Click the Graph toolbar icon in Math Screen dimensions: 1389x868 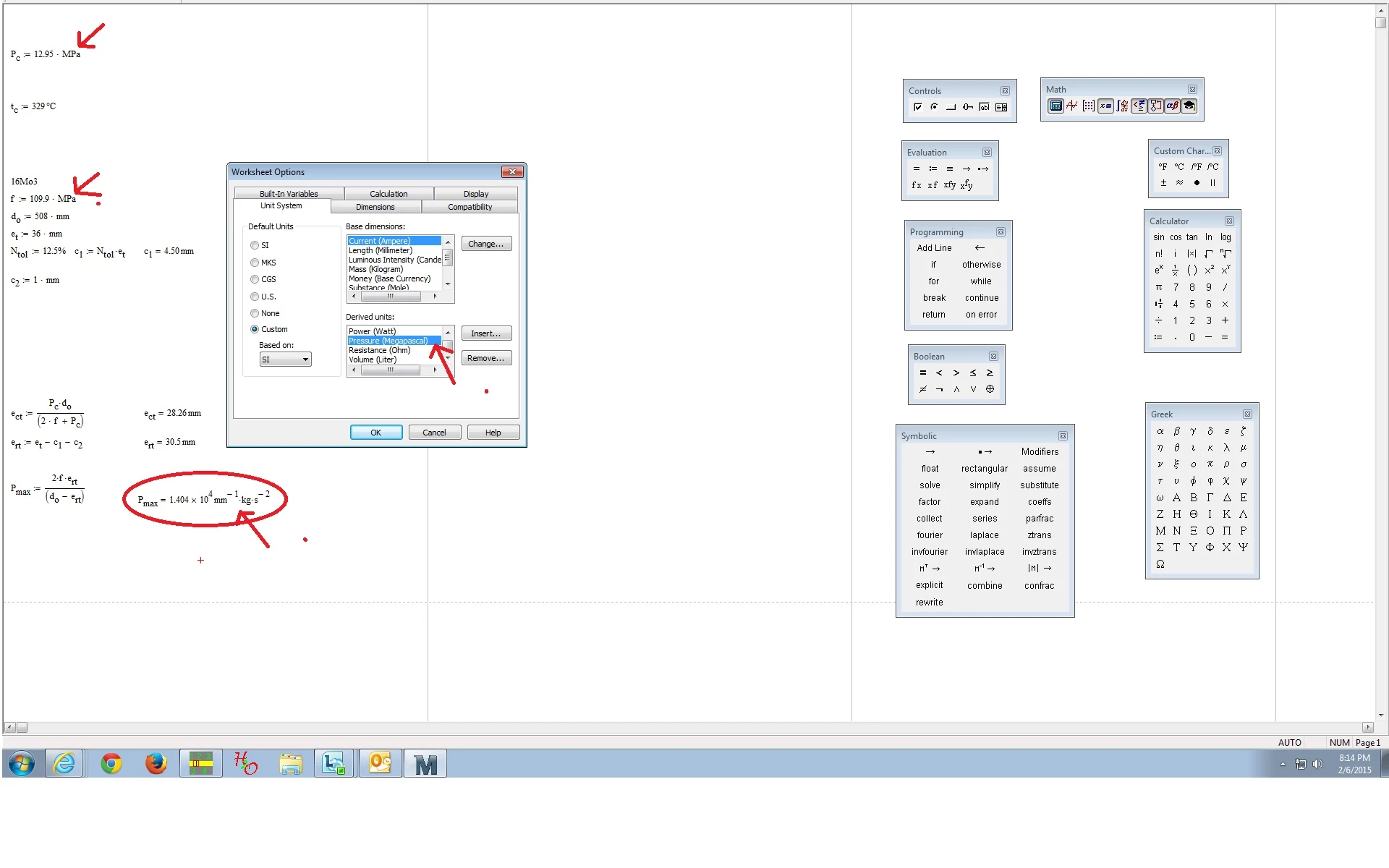(x=1072, y=106)
